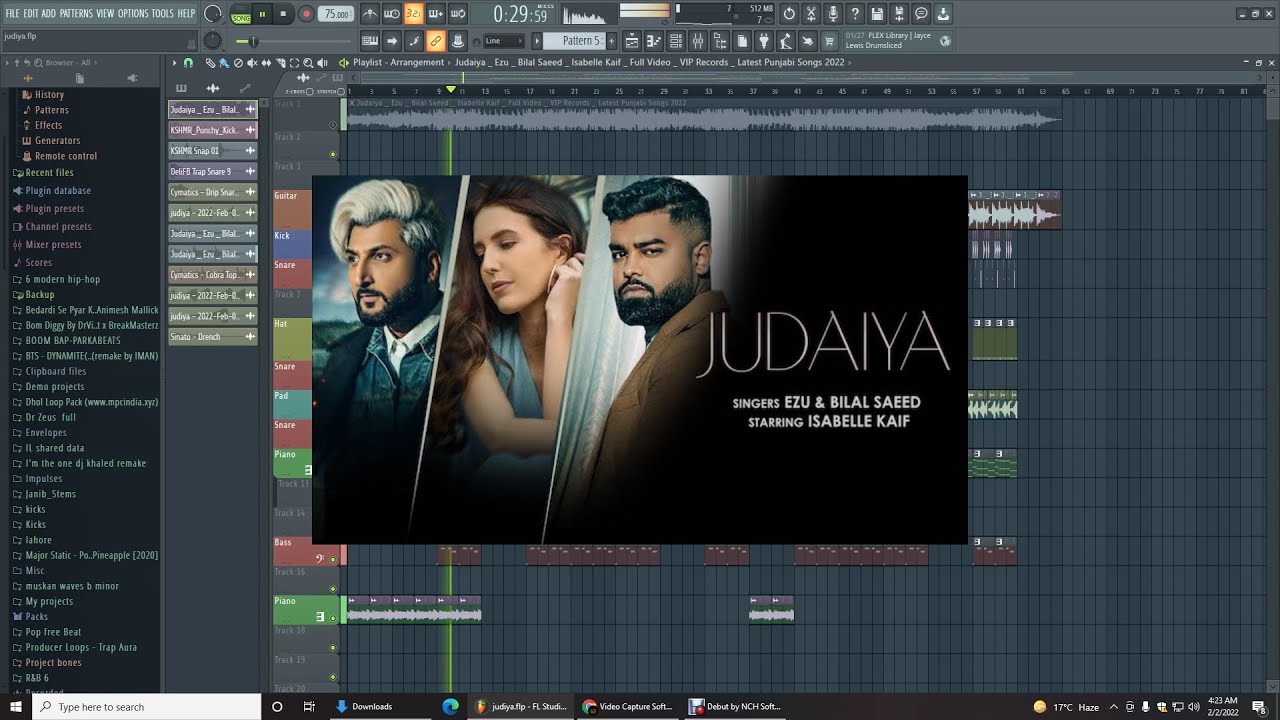The image size is (1280, 720).
Task: Open the EDIT menu
Action: [31, 13]
